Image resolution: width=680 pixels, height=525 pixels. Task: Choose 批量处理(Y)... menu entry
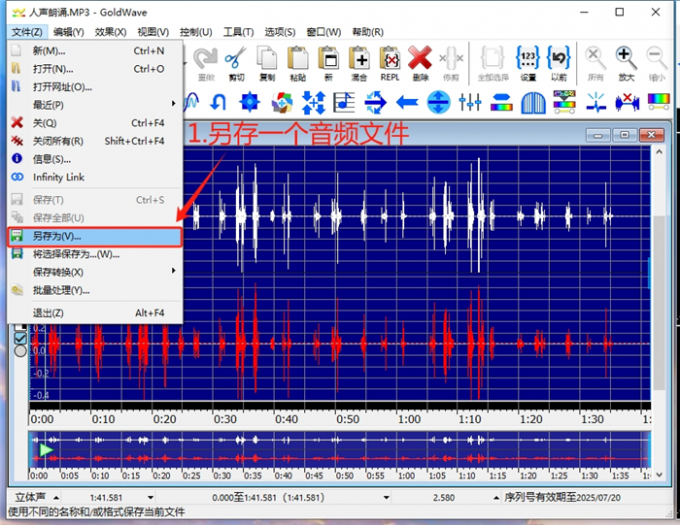tap(95, 290)
